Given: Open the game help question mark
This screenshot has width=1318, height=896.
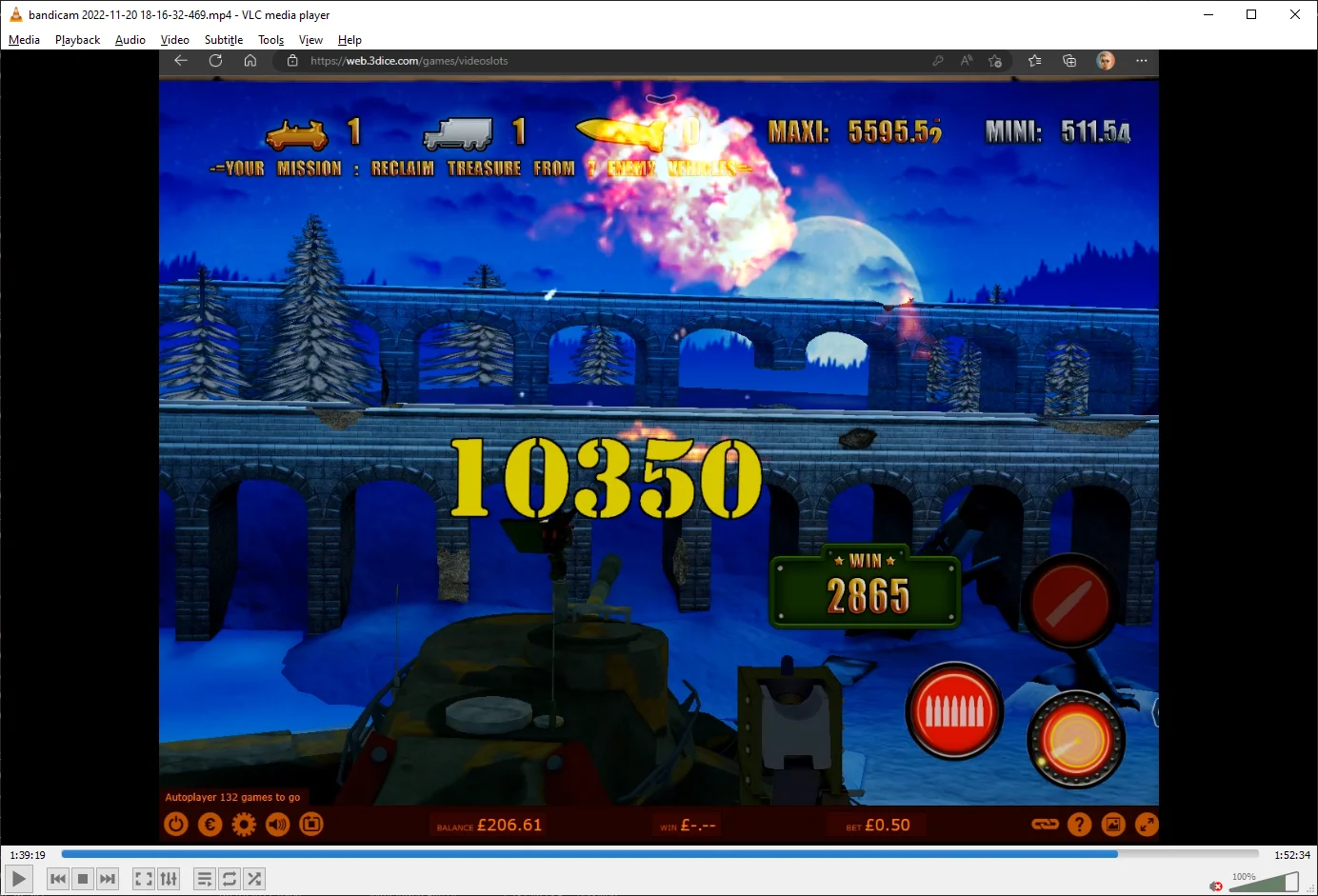Looking at the screenshot, I should pyautogui.click(x=1079, y=825).
